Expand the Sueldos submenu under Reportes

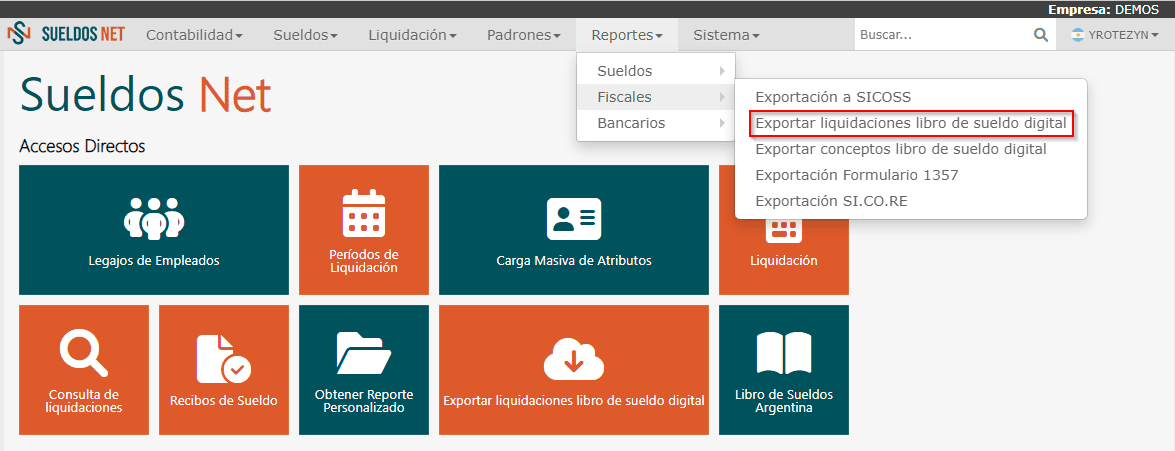(x=656, y=71)
